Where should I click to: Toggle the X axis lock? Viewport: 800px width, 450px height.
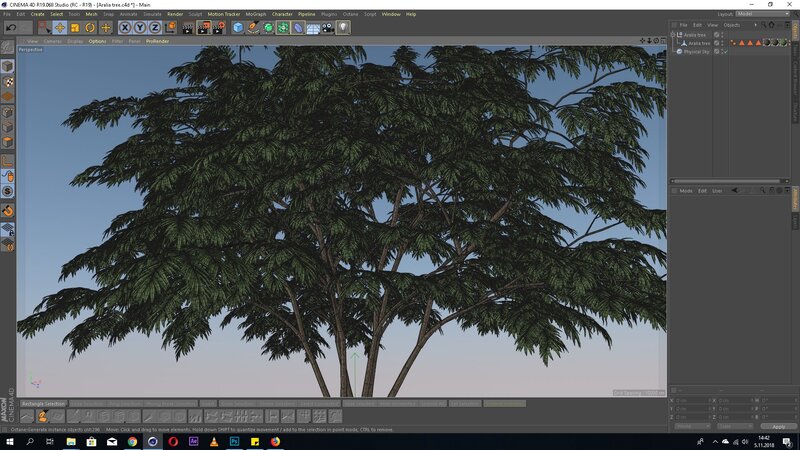(125, 28)
